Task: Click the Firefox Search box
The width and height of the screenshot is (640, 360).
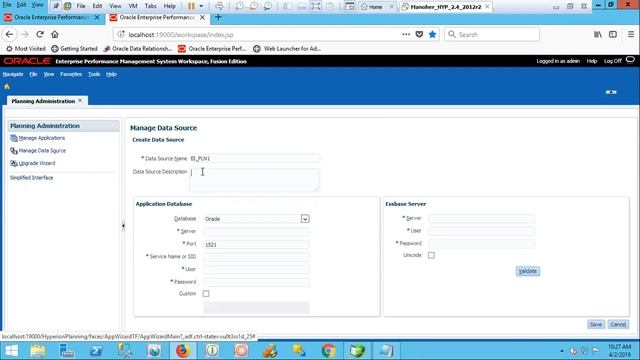Action: 492,35
